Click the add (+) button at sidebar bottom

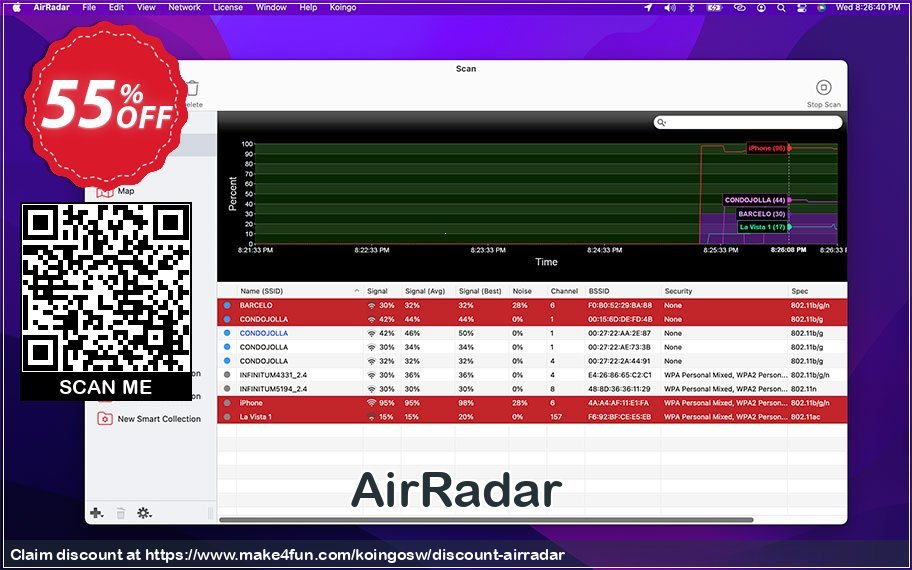click(97, 513)
